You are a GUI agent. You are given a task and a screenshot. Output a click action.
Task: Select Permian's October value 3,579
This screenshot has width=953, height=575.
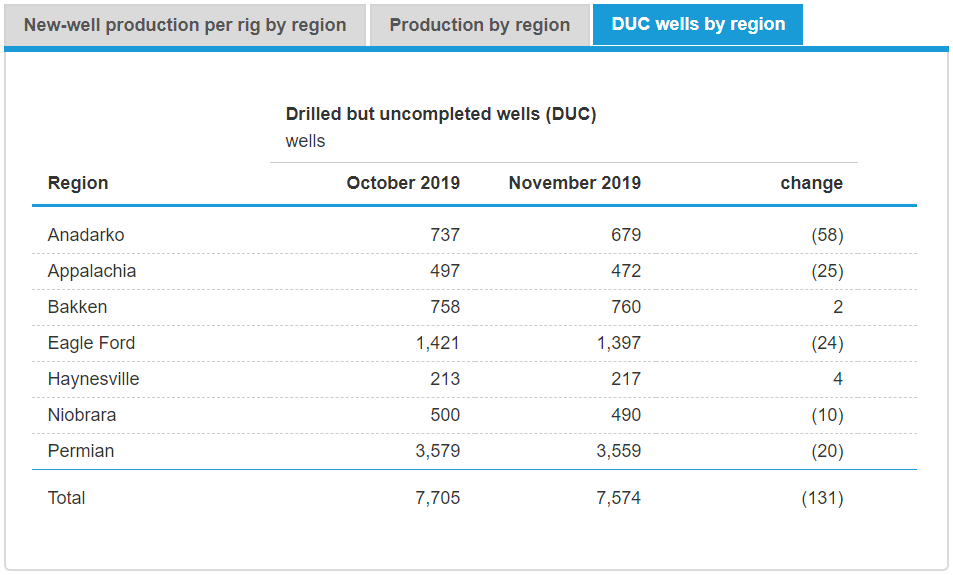point(437,451)
